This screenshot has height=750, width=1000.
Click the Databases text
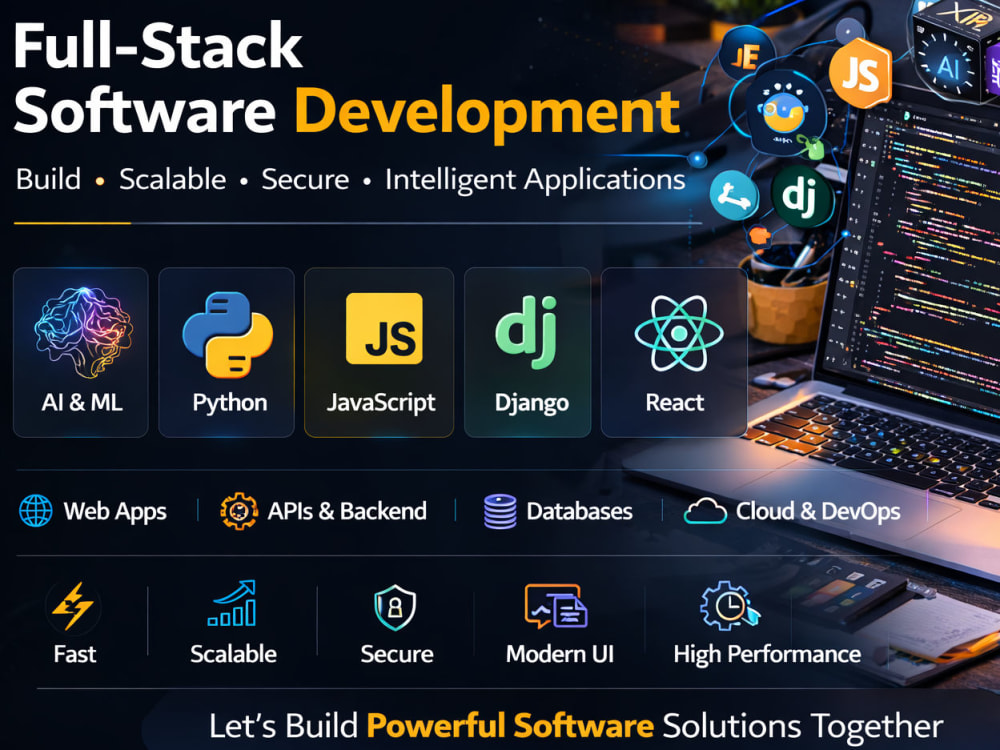click(x=579, y=511)
